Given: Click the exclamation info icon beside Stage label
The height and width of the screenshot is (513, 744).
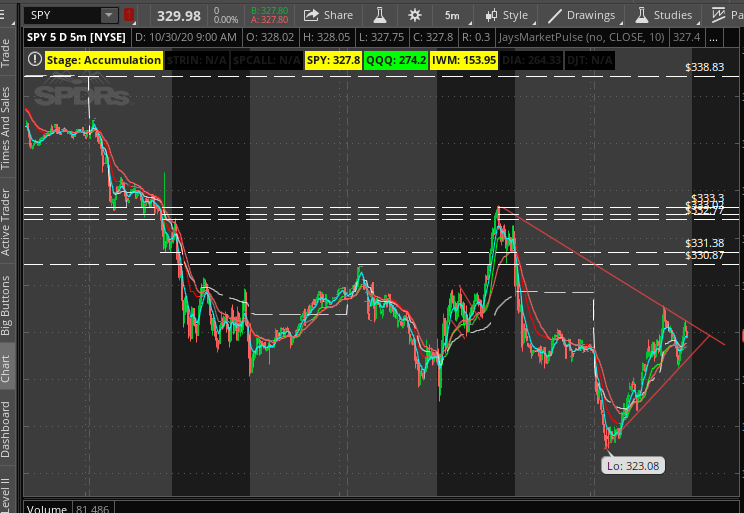Looking at the screenshot, I should pos(34,59).
